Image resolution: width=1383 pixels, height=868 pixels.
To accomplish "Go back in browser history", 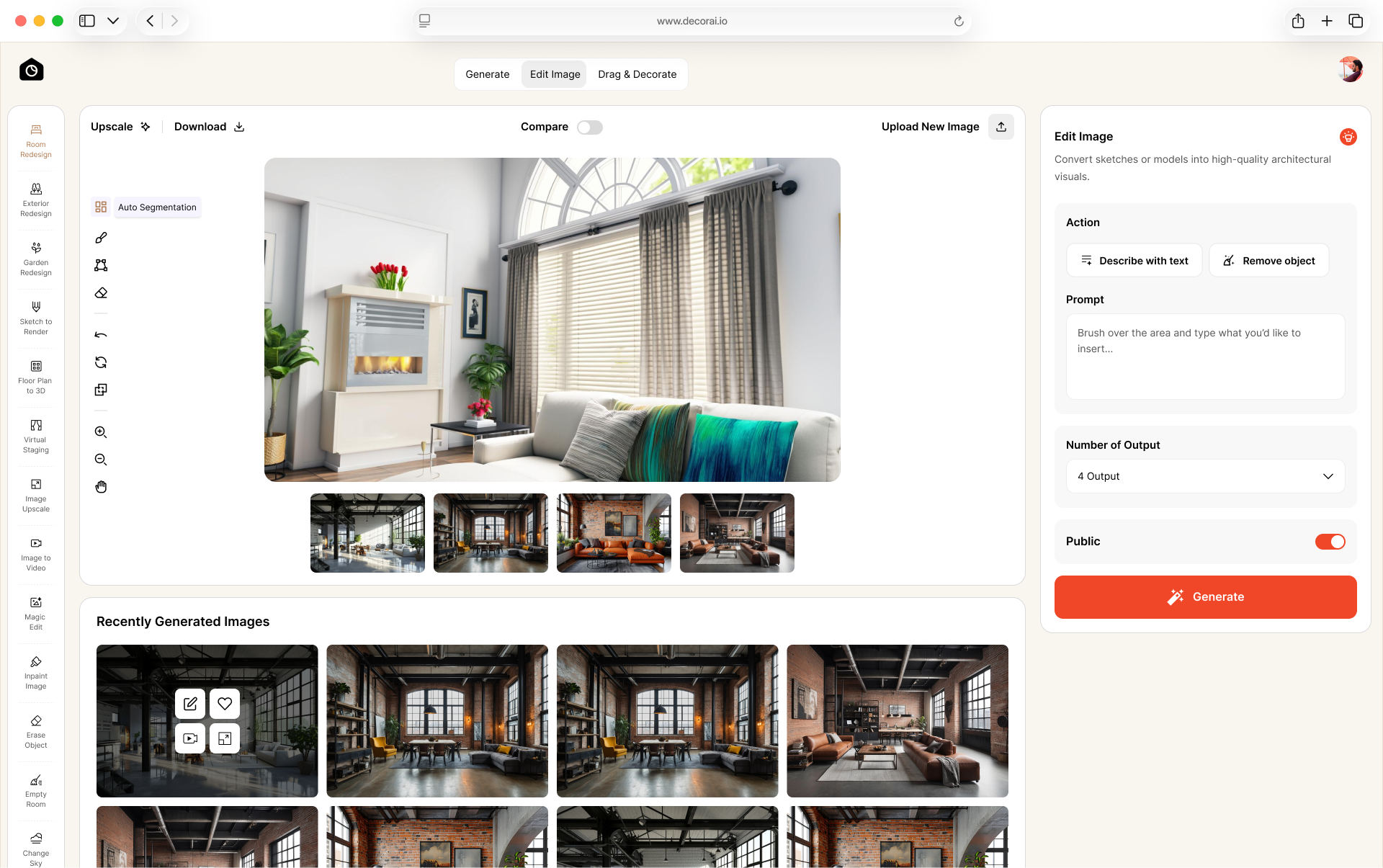I will pyautogui.click(x=150, y=21).
